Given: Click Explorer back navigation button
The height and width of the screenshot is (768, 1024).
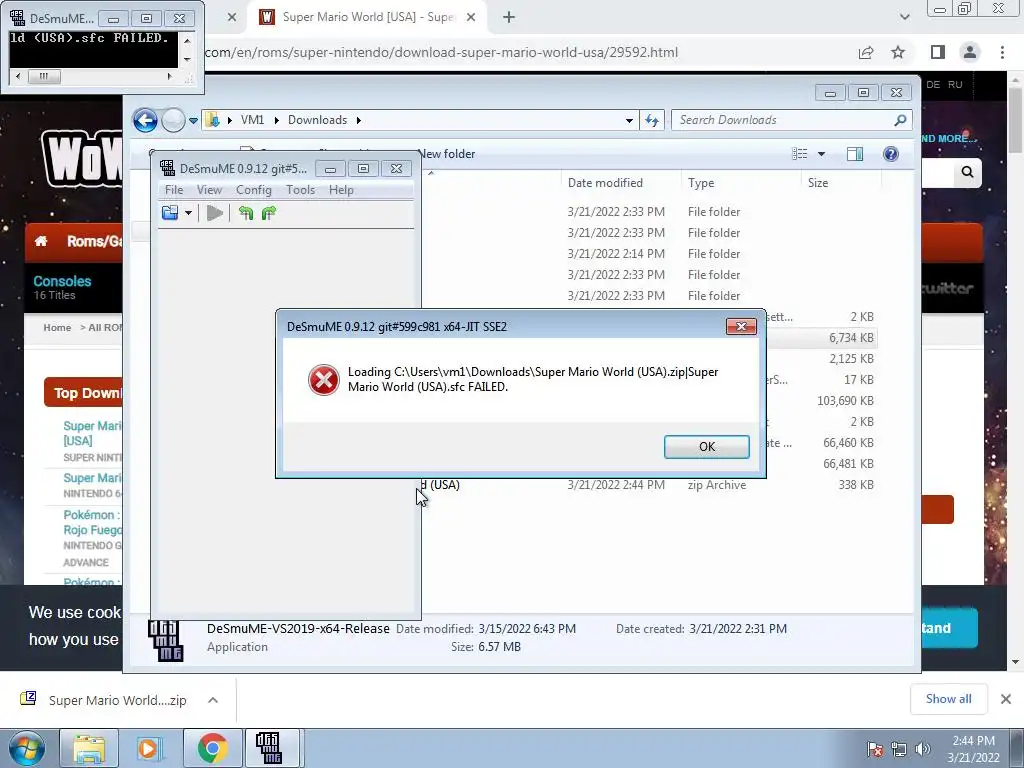Looking at the screenshot, I should (145, 120).
